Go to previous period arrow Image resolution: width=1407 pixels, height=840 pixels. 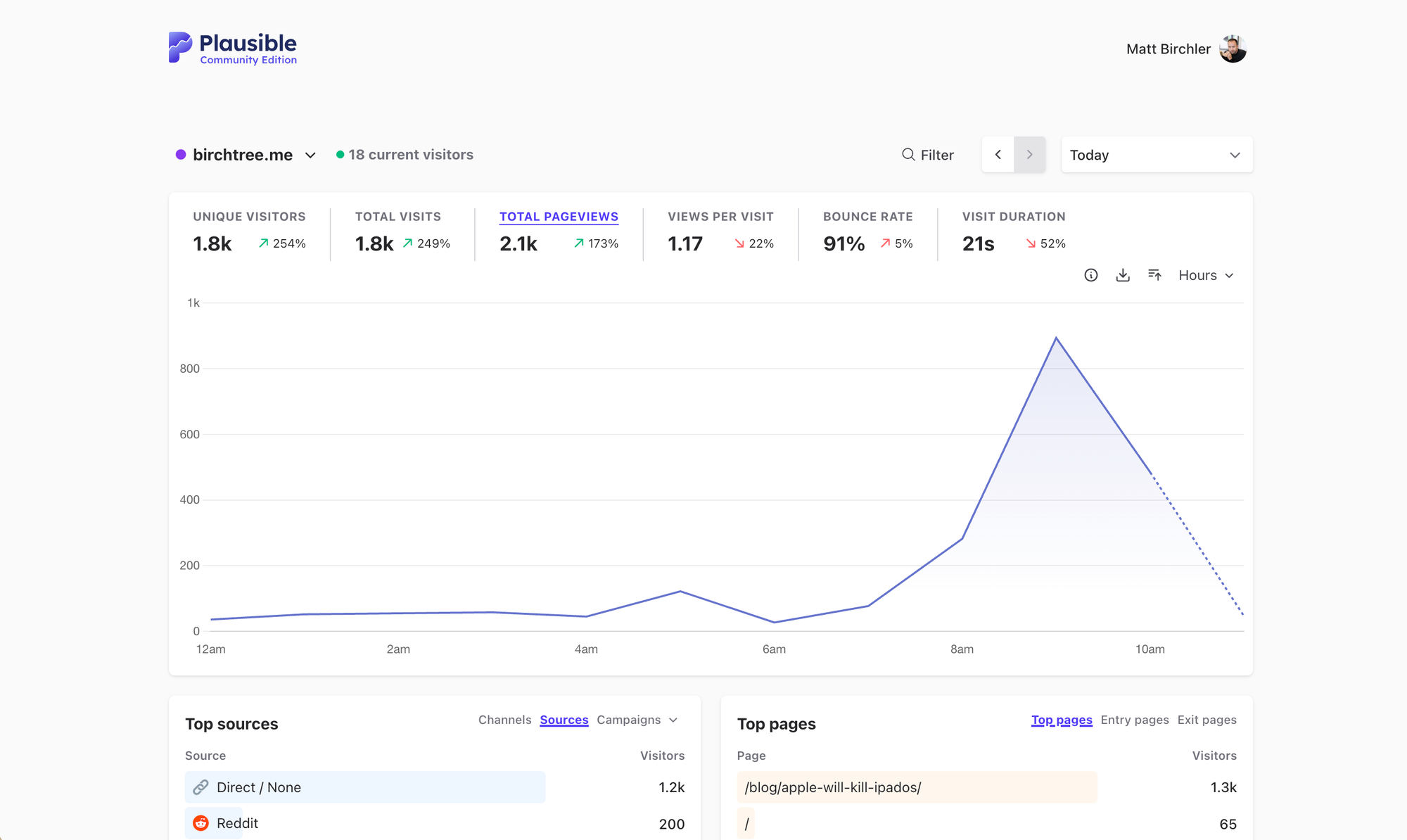998,155
